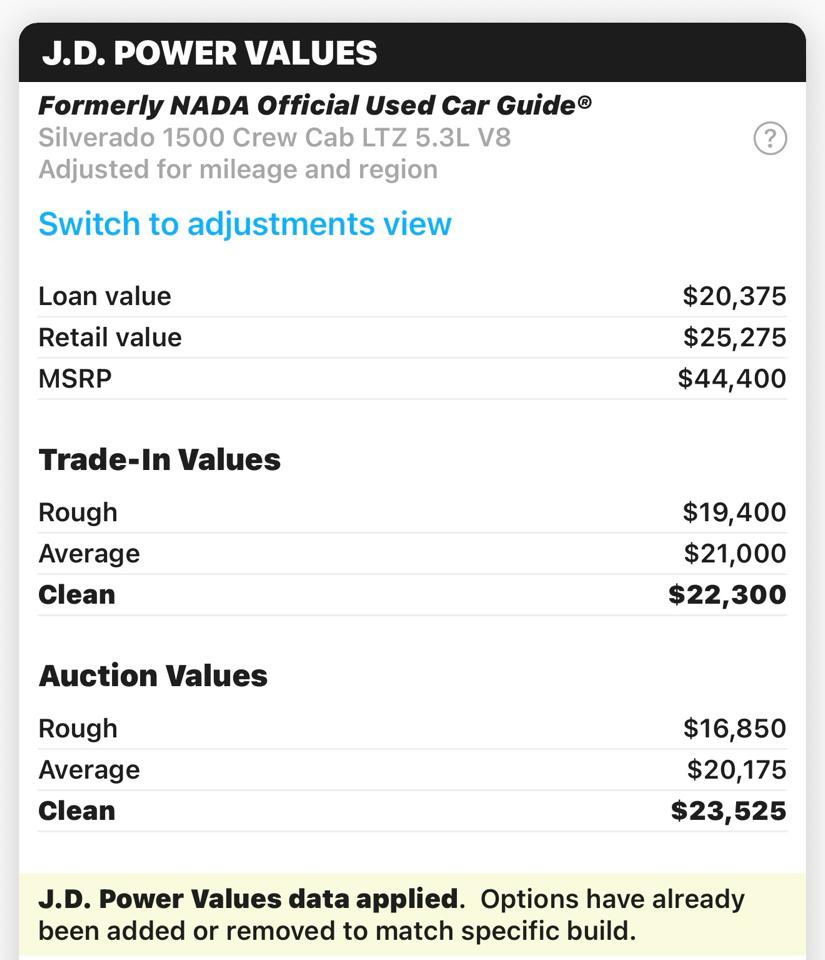
Task: Select the $19,400 rough trade-in amount
Action: (x=734, y=512)
